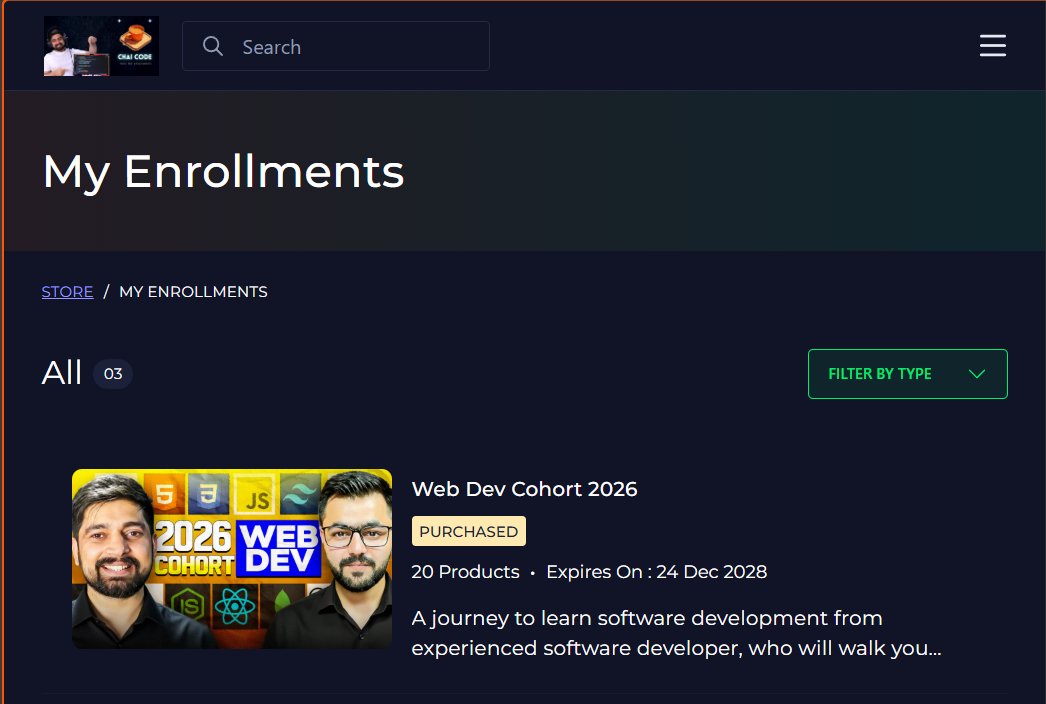
Task: Click the course description starting 'A journey to learn'
Action: [x=676, y=633]
